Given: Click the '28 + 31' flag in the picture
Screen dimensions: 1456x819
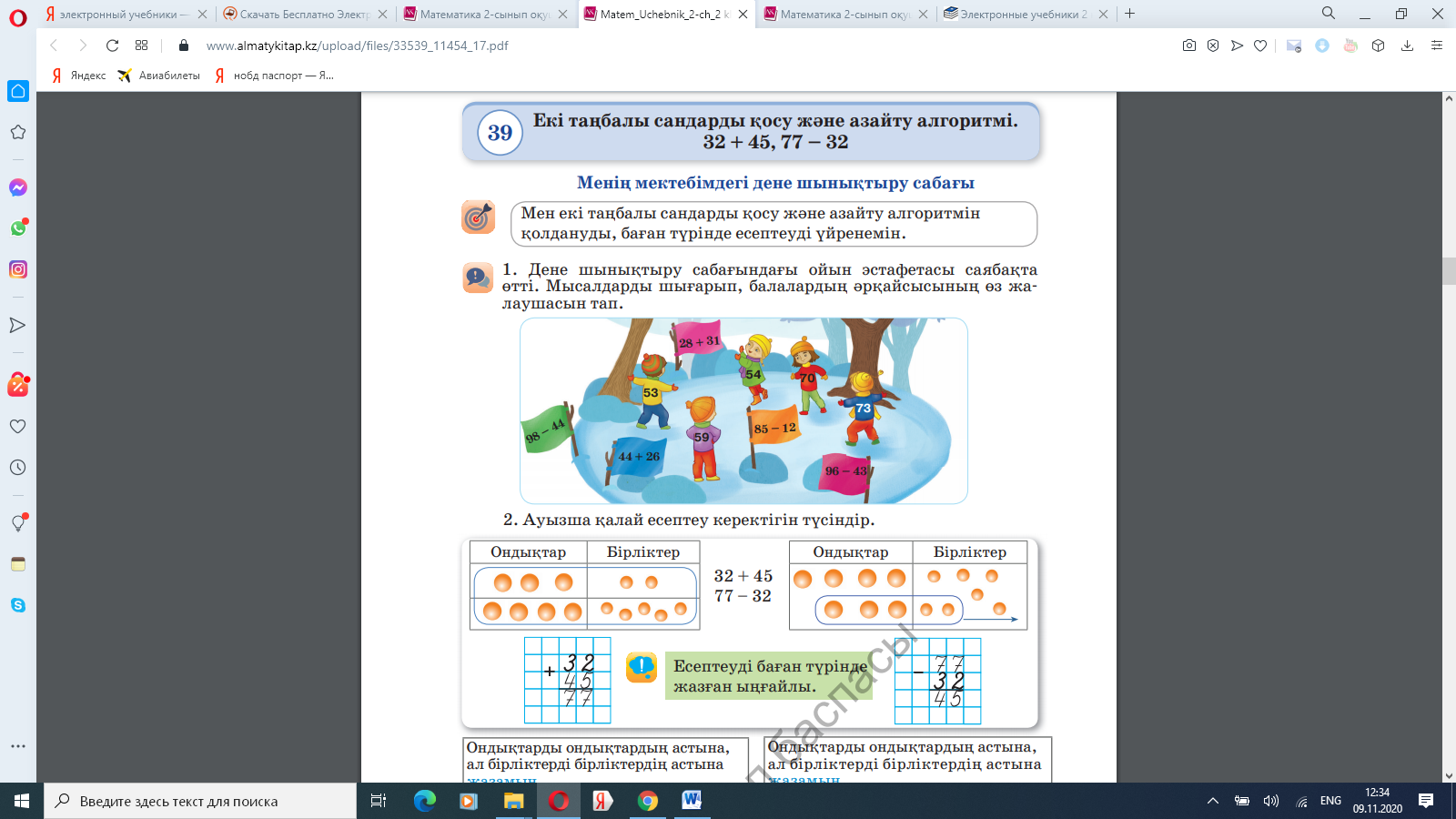Looking at the screenshot, I should coord(699,341).
